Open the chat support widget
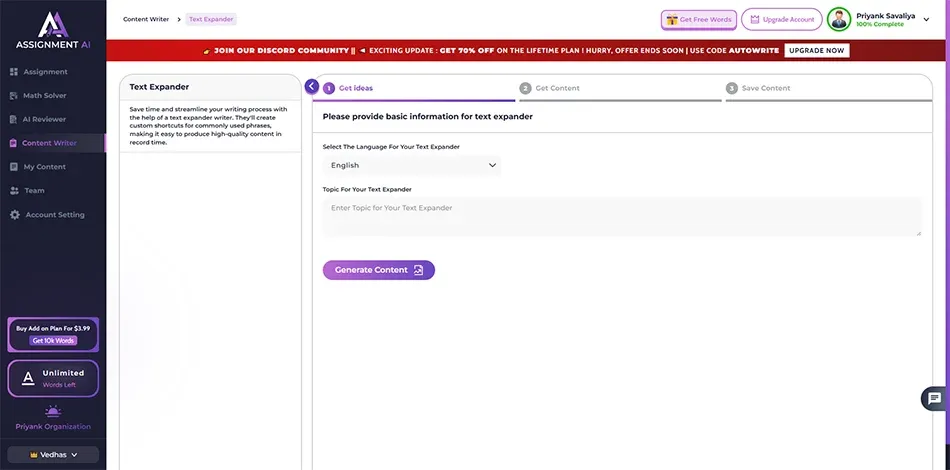This screenshot has height=470, width=950. pyautogui.click(x=934, y=398)
